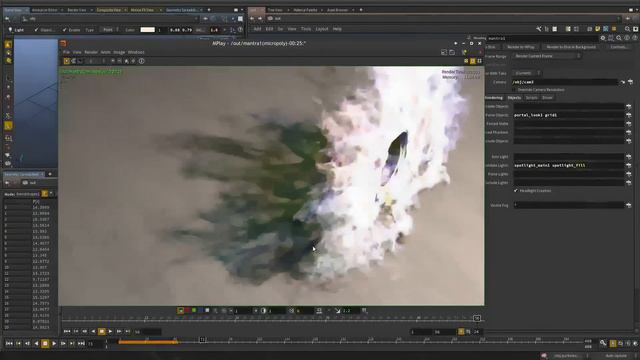640x360 pixels.
Task: Click the Houdini logo icon in MPlay window
Action: point(63,43)
